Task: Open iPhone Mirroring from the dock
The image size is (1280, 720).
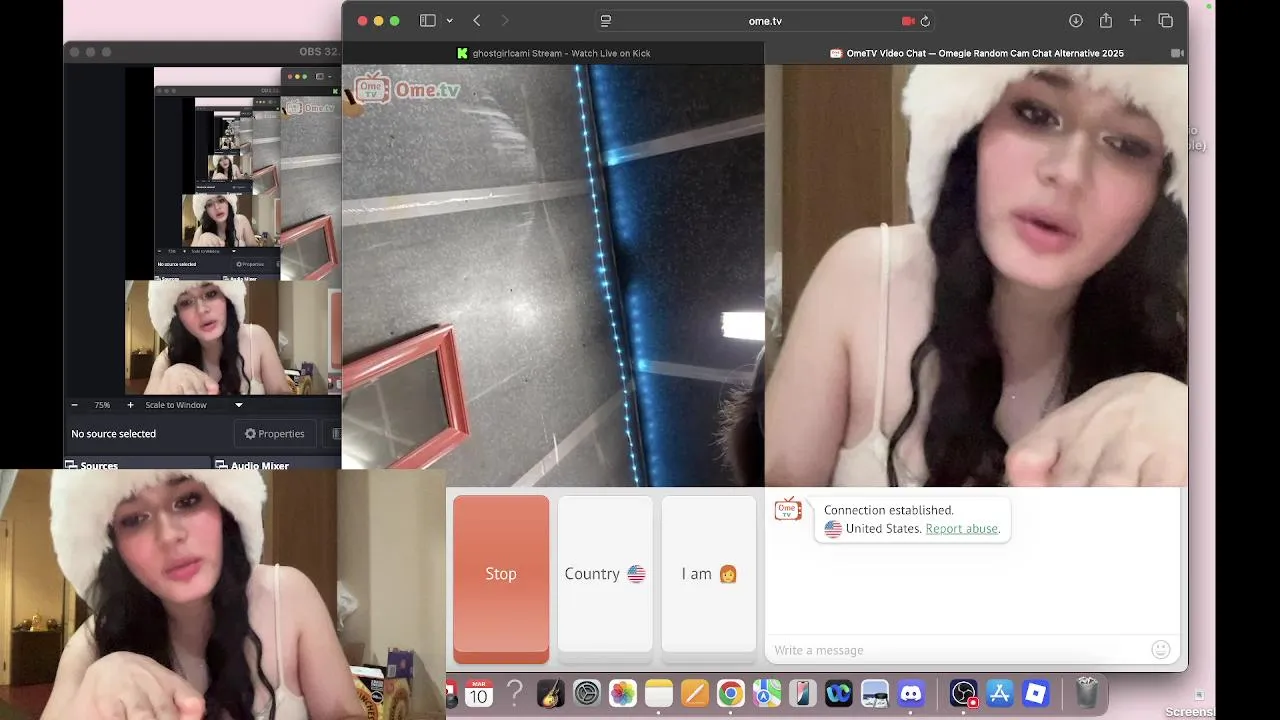Action: pos(803,692)
